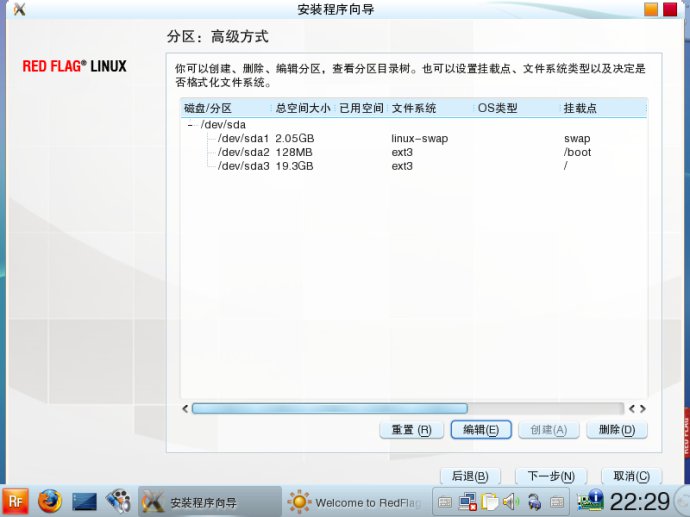Click the clipboard notes tray icon
The height and width of the screenshot is (517, 690).
pos(489,501)
